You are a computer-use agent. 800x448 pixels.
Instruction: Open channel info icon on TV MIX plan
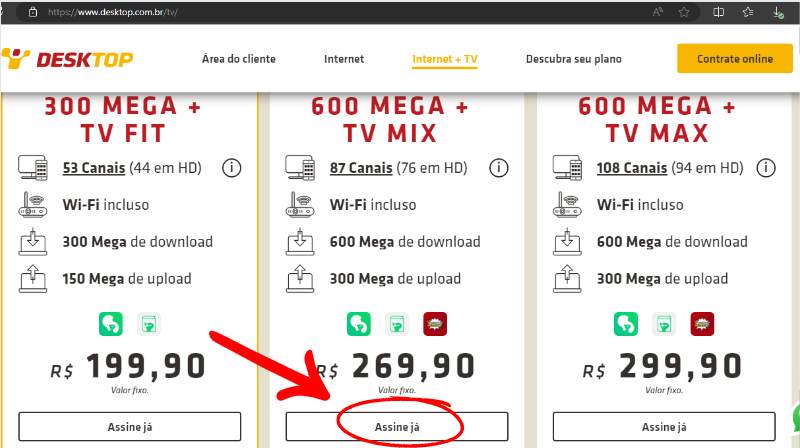499,168
